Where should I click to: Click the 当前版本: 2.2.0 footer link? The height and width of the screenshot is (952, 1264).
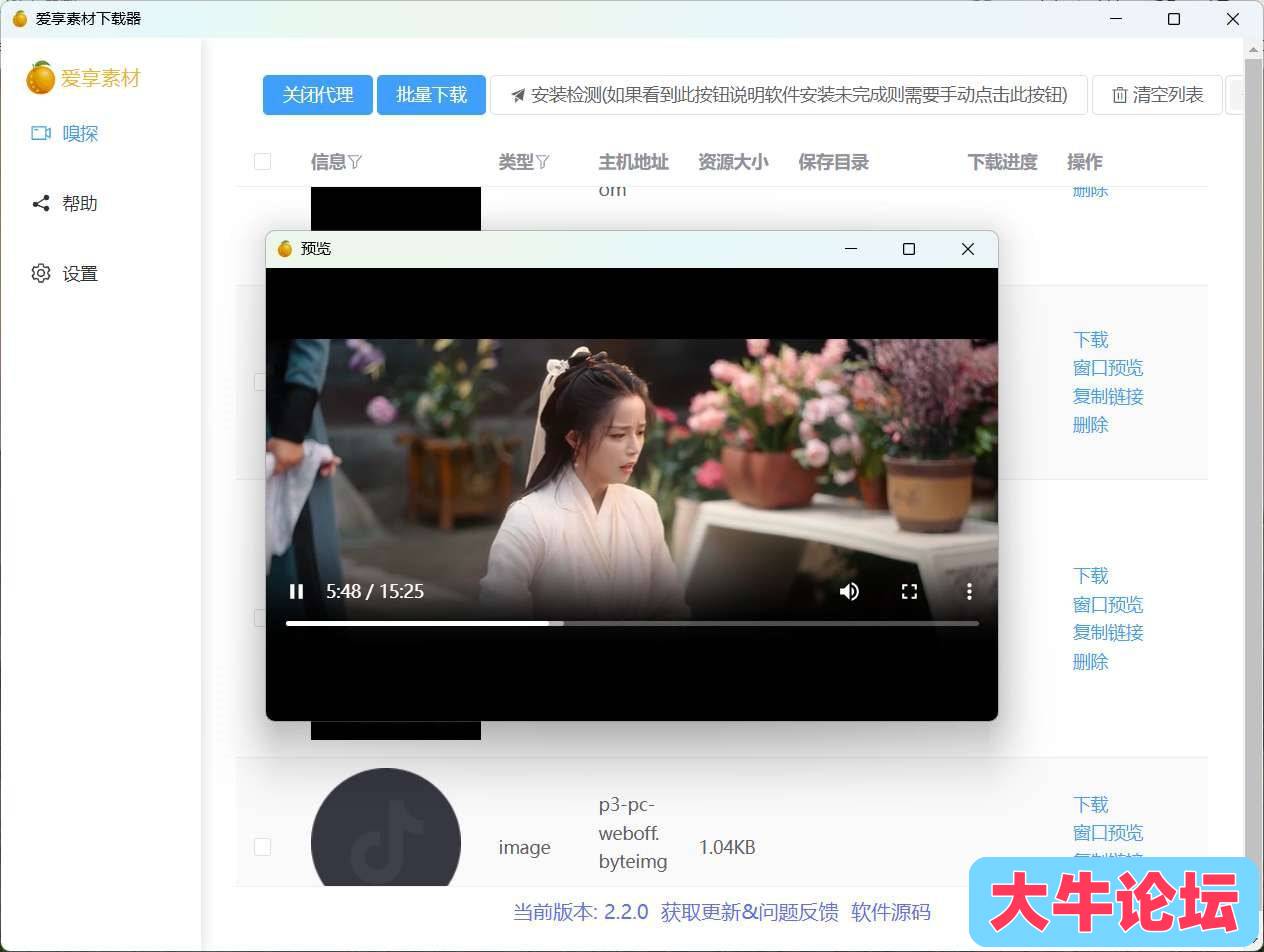click(x=580, y=912)
